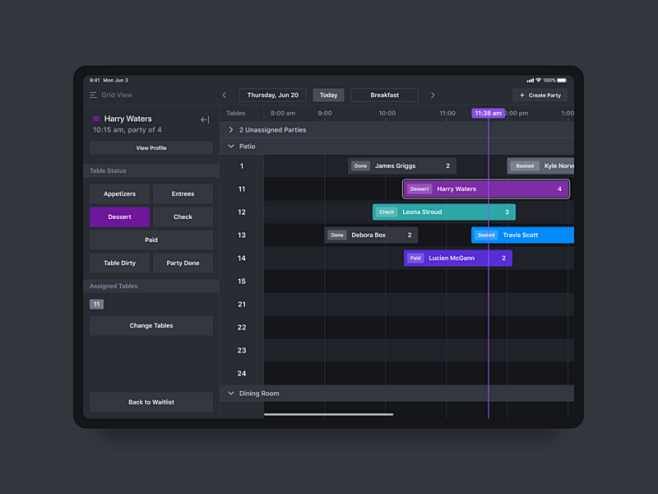Expand the 2 Unassigned Parties section
The image size is (658, 494).
tap(231, 130)
